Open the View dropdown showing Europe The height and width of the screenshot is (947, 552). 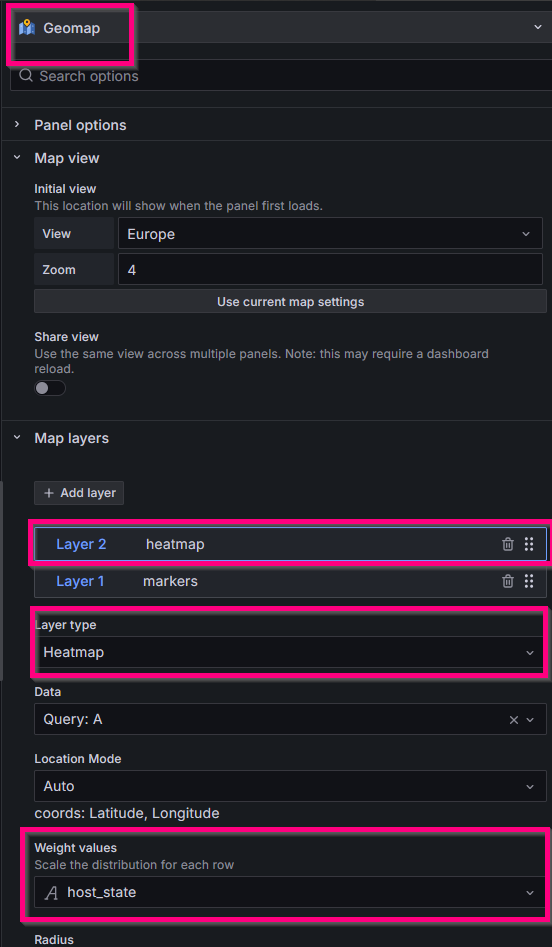330,234
